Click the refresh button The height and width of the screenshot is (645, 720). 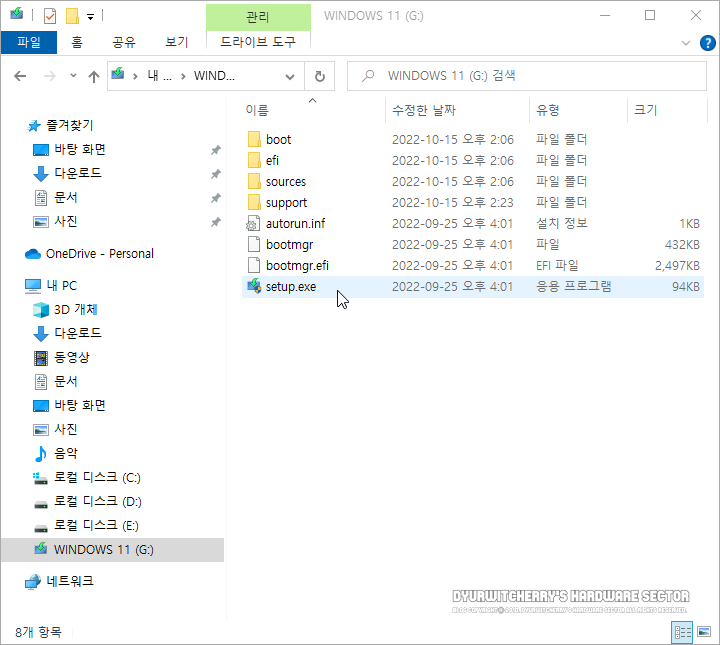320,76
